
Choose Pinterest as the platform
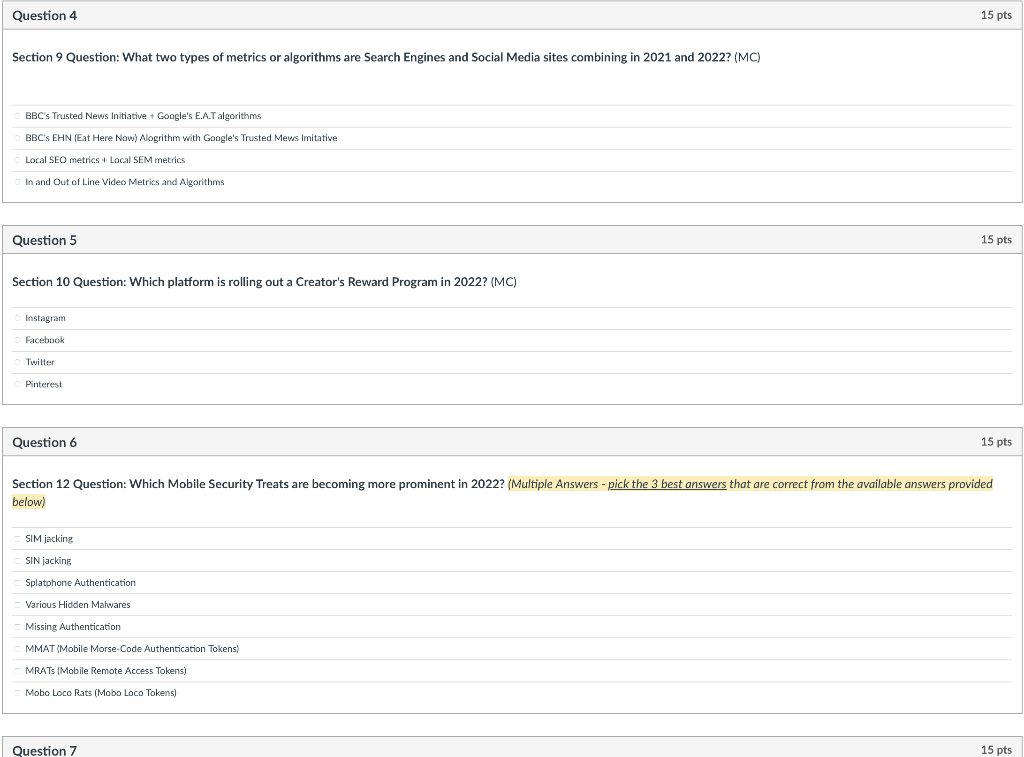point(18,384)
